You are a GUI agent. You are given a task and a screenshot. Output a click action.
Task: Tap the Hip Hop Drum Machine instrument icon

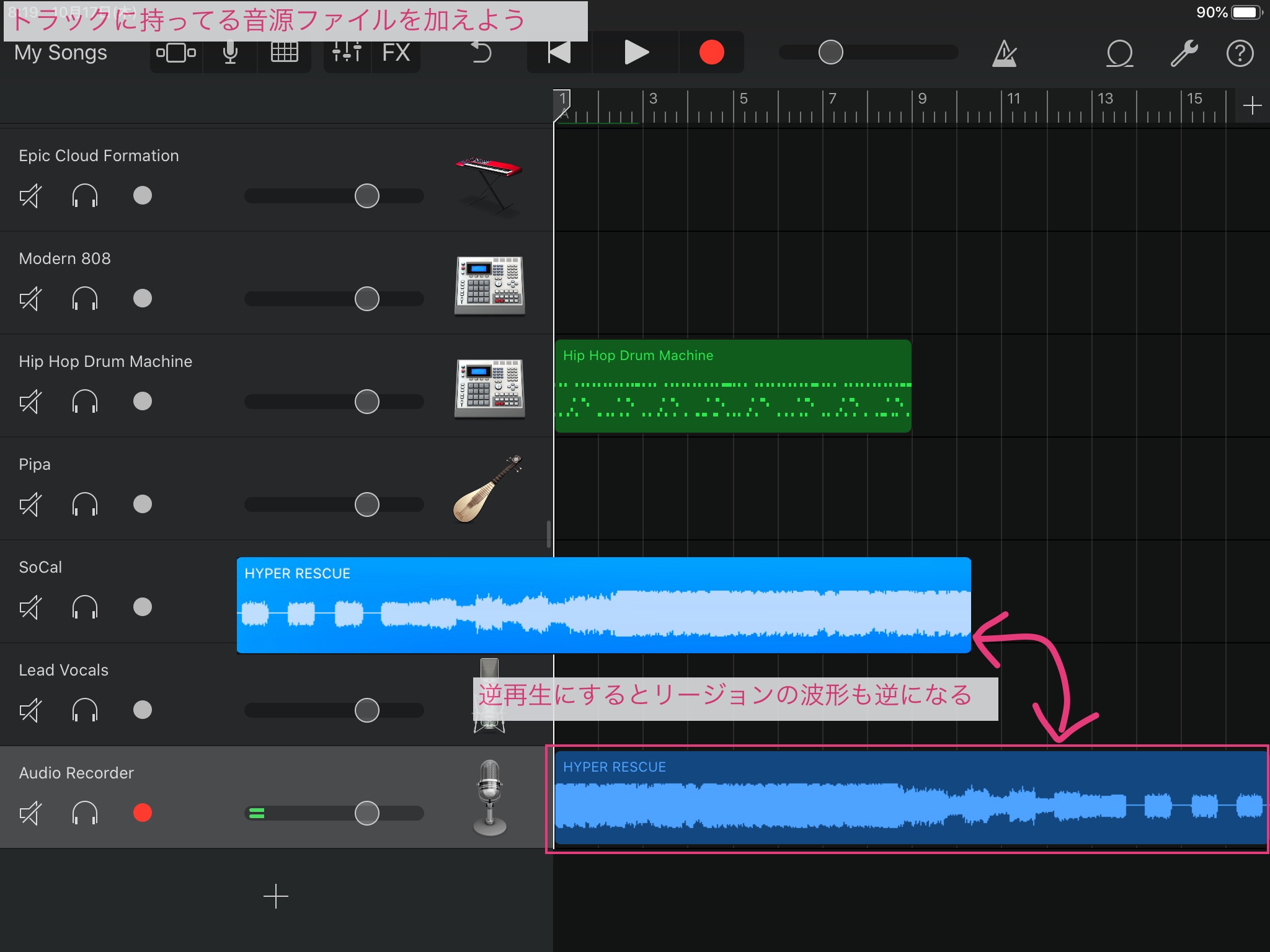tap(489, 389)
